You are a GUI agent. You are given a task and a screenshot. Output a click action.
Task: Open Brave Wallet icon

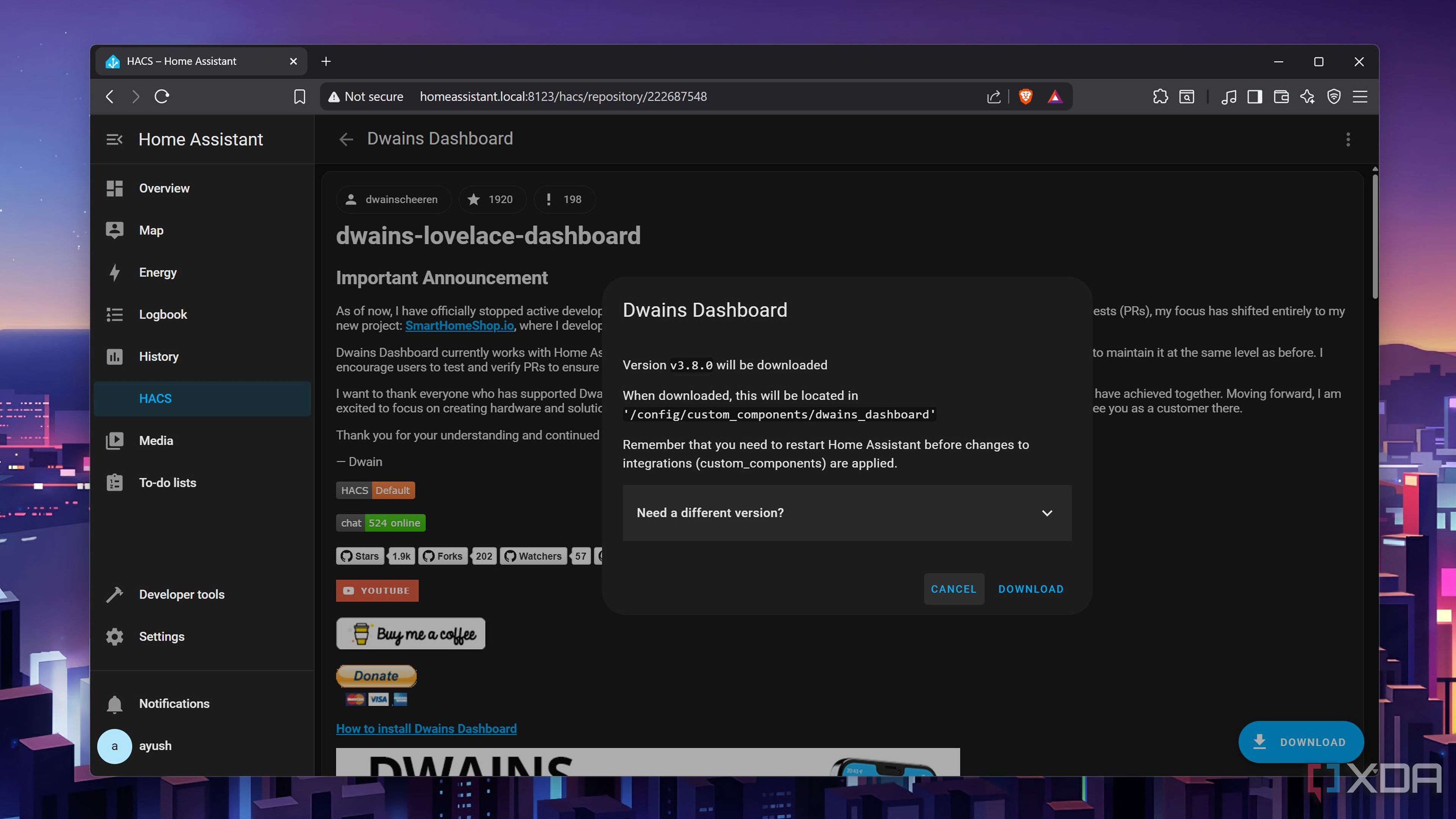tap(1281, 97)
